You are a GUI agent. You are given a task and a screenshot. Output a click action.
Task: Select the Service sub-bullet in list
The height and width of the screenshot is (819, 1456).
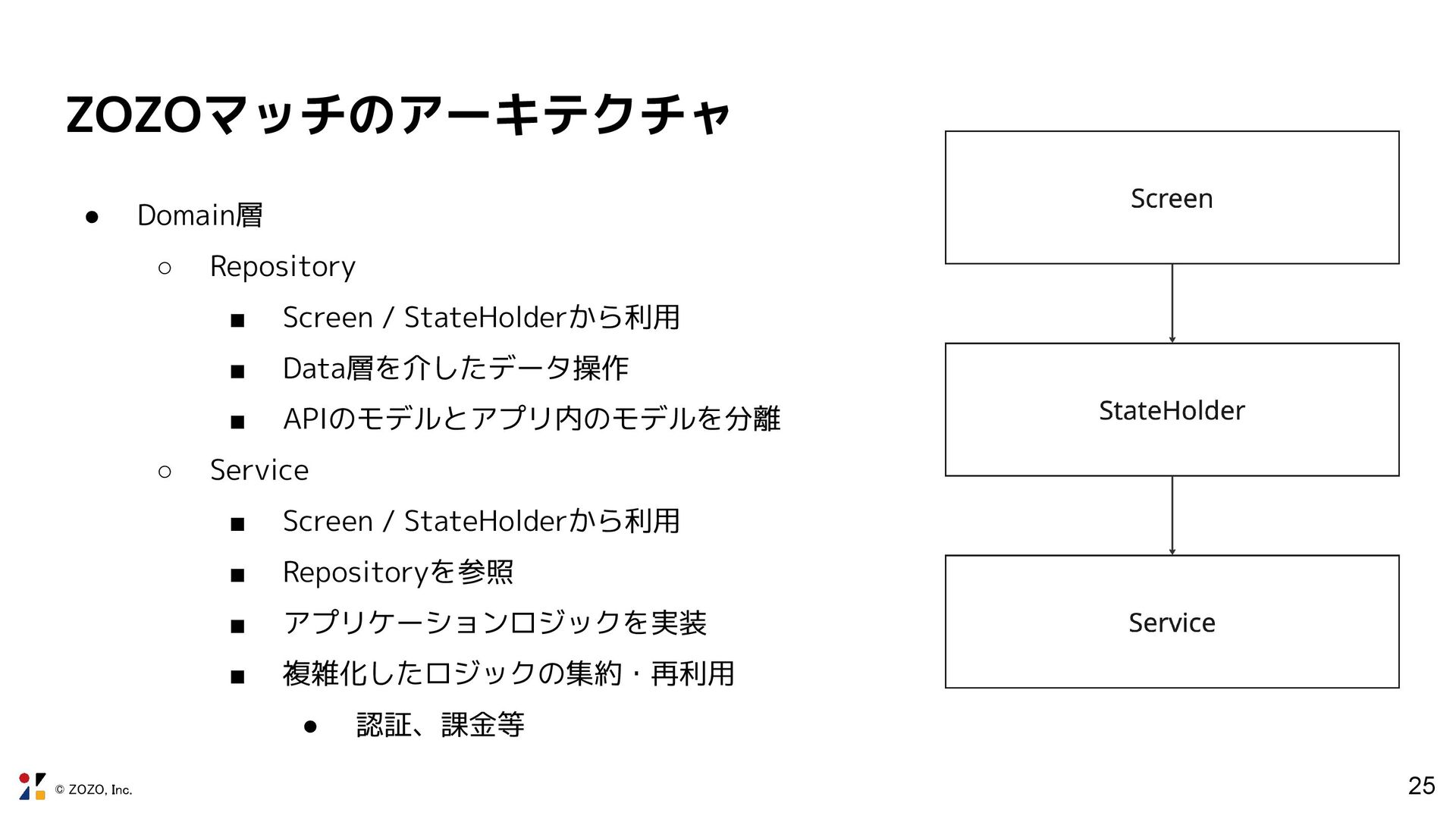(259, 470)
